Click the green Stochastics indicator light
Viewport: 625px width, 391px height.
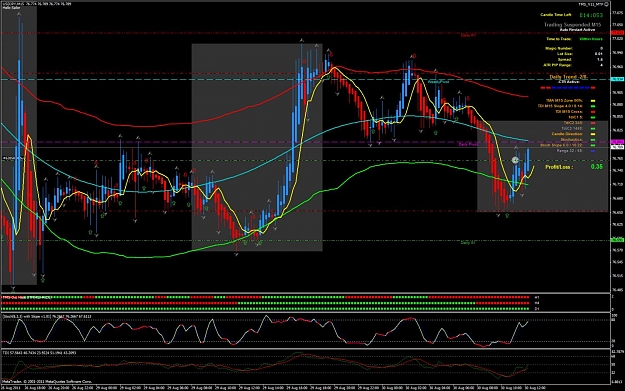[x=593, y=140]
